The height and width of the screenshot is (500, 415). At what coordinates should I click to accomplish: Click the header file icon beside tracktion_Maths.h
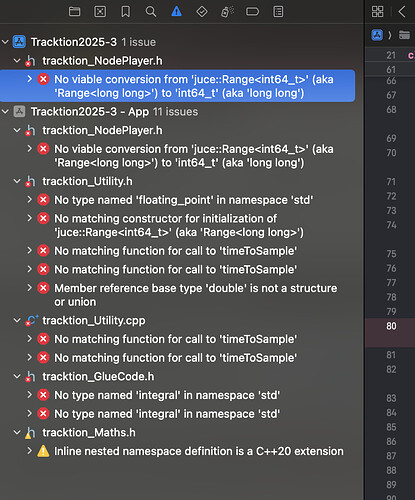coord(30,433)
